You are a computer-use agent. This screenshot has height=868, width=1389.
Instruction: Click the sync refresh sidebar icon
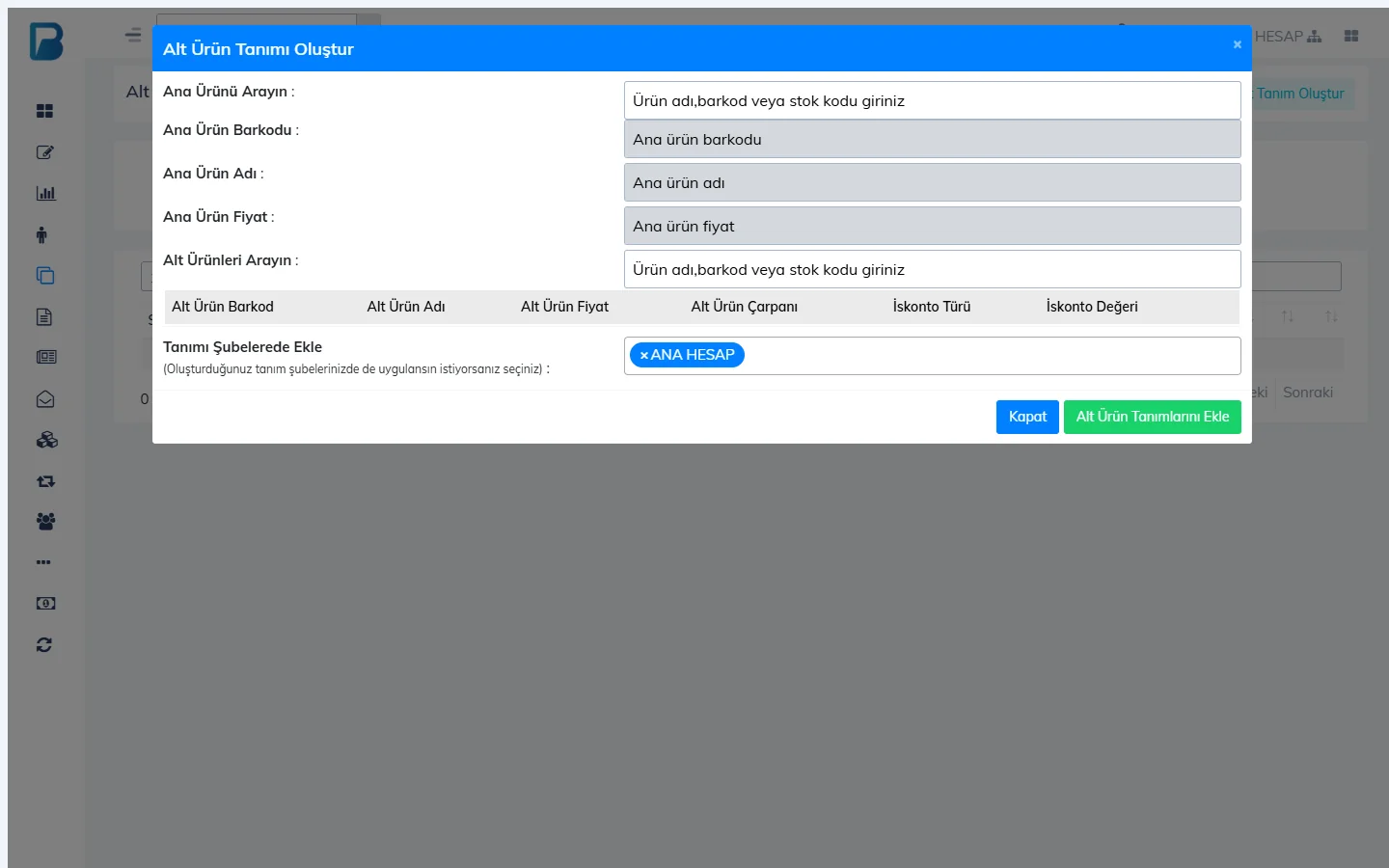tap(44, 644)
